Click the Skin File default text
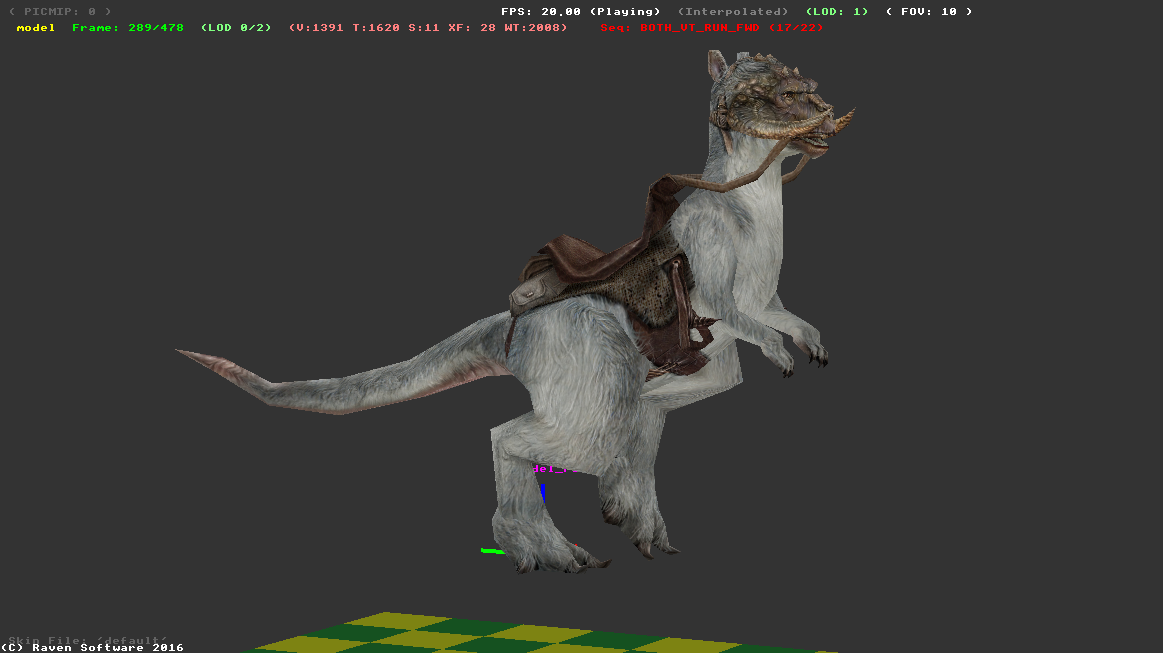Screen dimensions: 1163x653 (88, 640)
